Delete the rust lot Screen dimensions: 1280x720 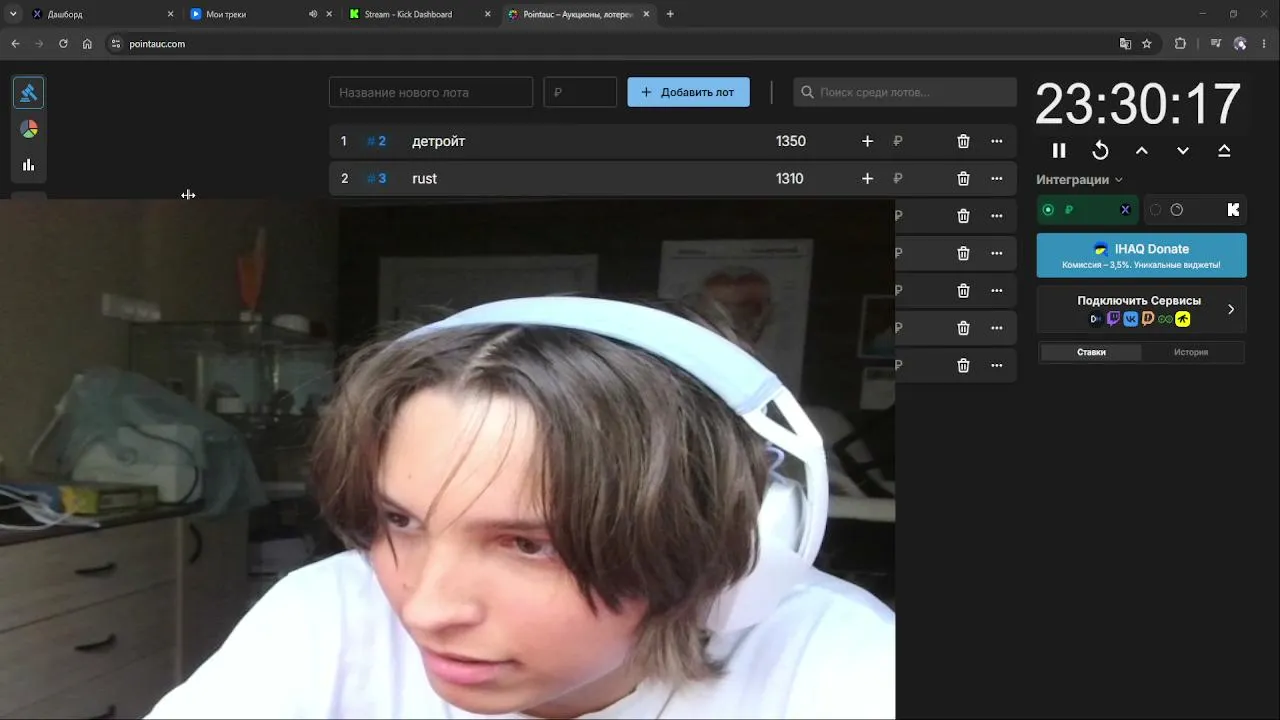click(963, 178)
